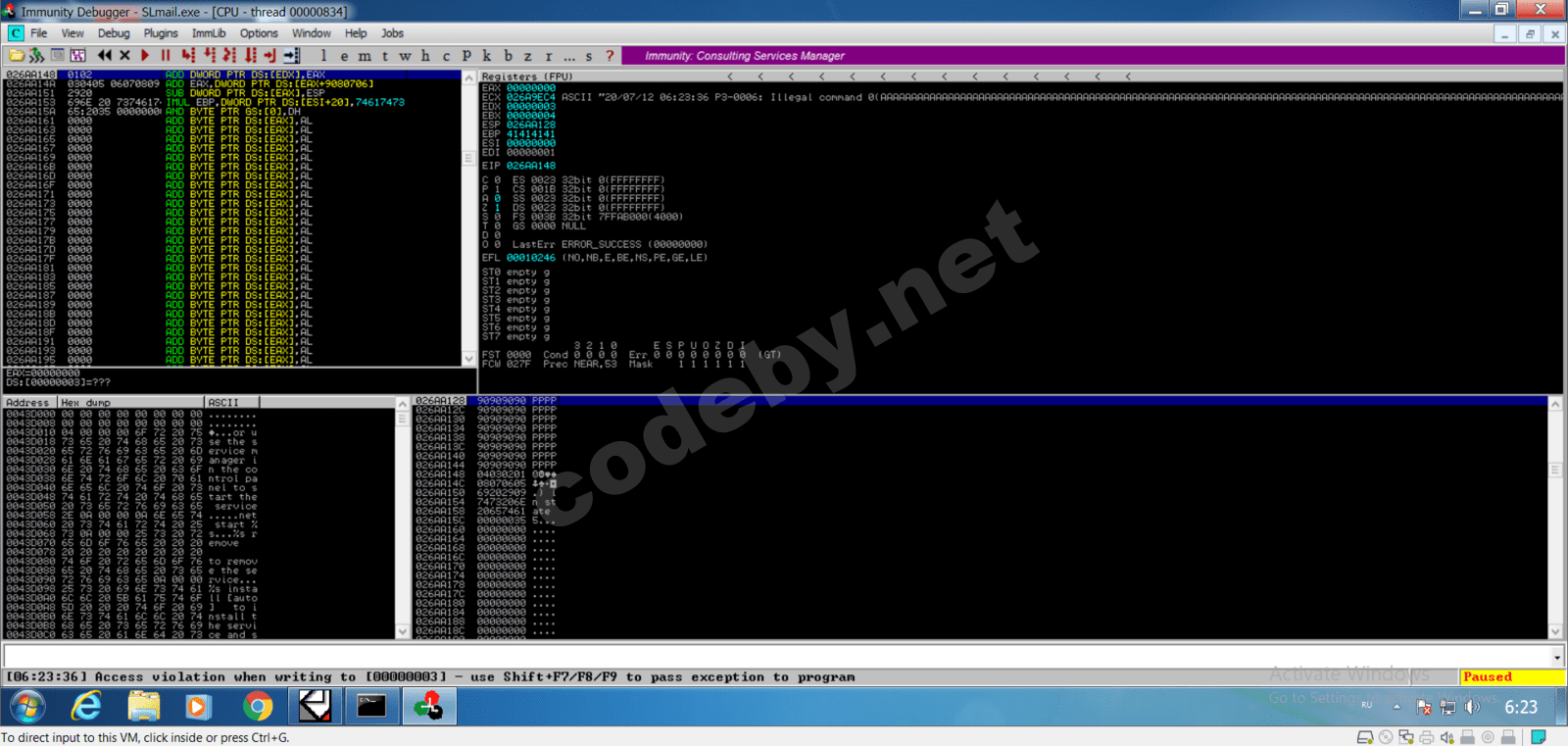
Task: Click the Address column header in dump
Action: [x=29, y=402]
